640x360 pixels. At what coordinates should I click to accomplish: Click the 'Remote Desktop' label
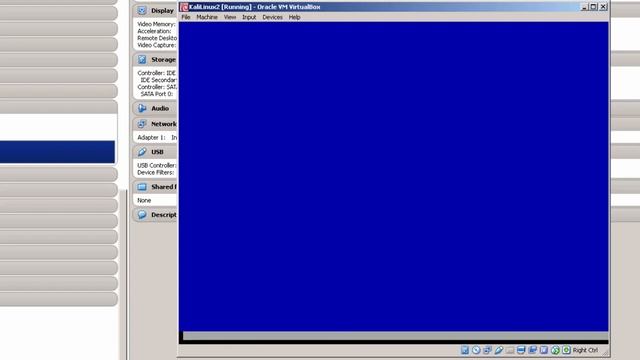pos(157,38)
